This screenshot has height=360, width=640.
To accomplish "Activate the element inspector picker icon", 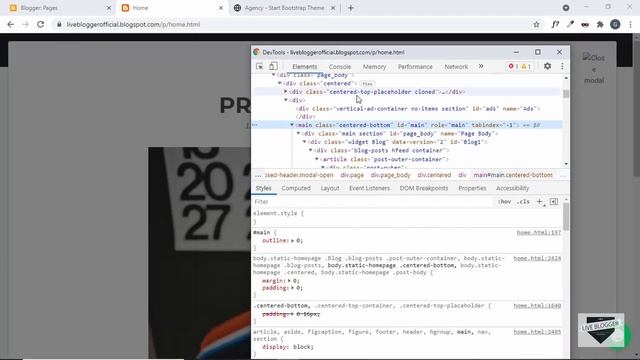I will click(x=260, y=66).
